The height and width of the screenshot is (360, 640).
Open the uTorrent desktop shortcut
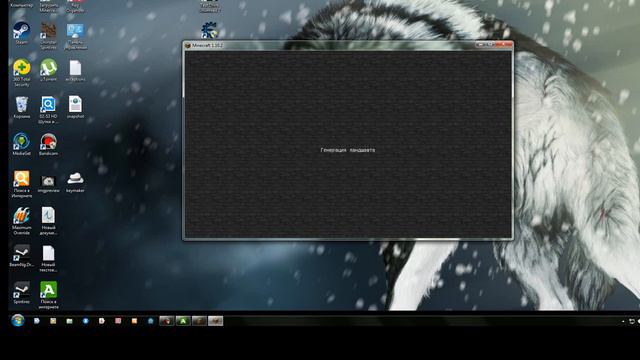pyautogui.click(x=48, y=70)
